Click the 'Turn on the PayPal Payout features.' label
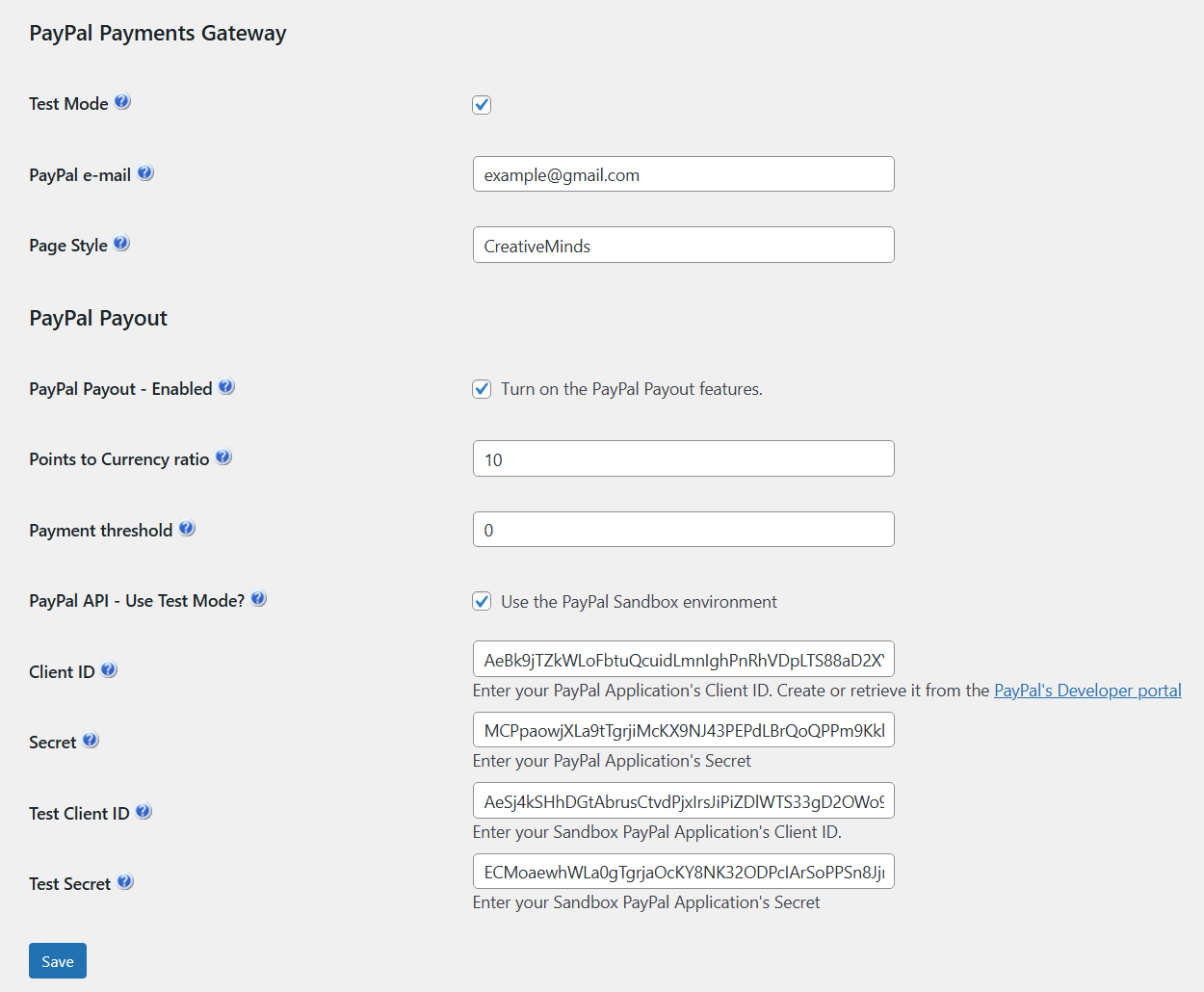The image size is (1204, 992). pos(632,389)
